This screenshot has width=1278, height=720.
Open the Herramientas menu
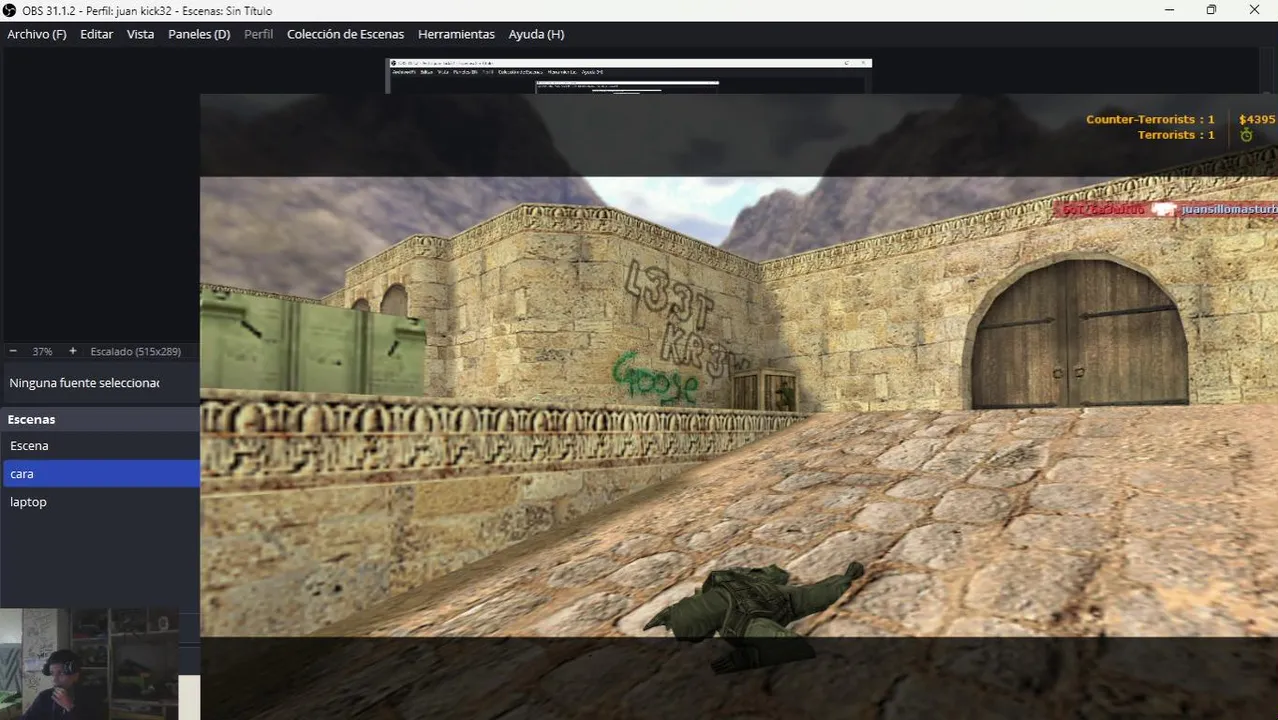456,34
